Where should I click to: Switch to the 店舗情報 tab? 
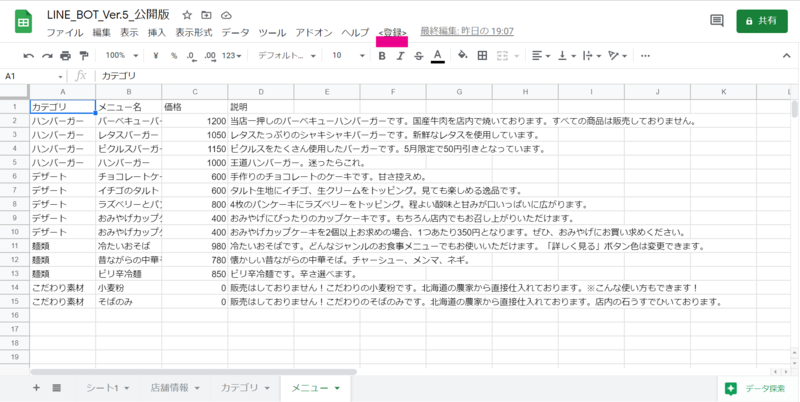click(174, 388)
